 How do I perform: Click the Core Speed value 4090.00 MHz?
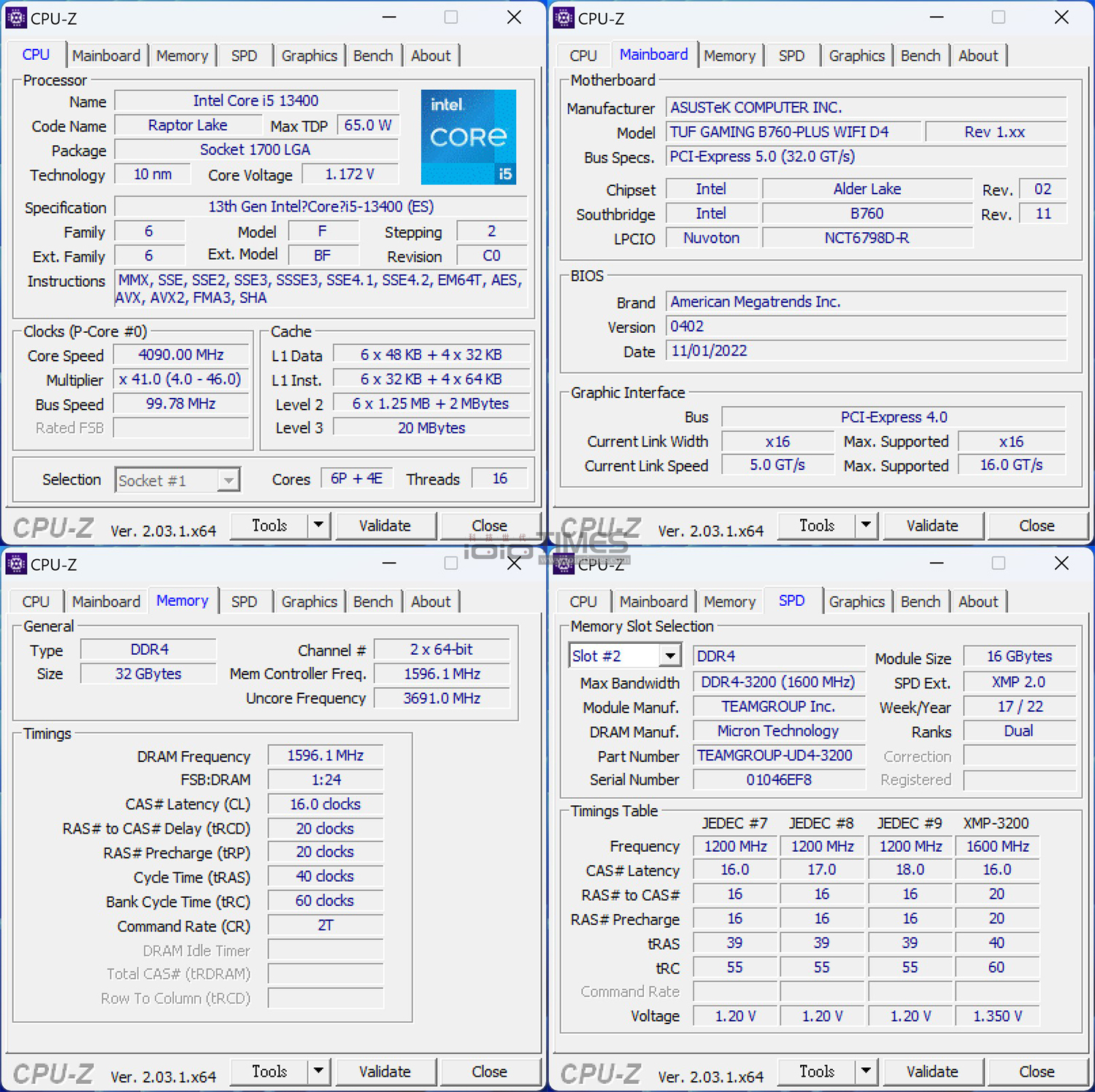point(181,355)
